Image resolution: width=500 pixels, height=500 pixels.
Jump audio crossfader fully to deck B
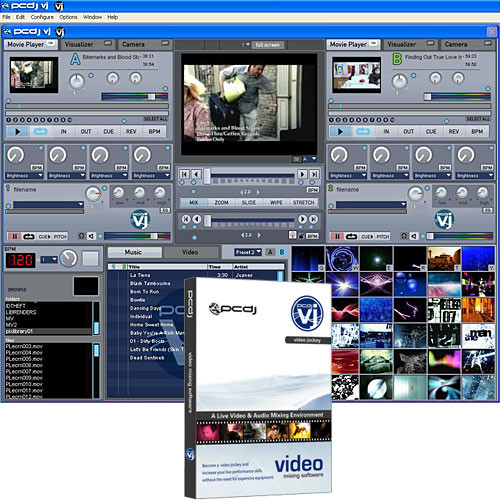pyautogui.click(x=313, y=219)
